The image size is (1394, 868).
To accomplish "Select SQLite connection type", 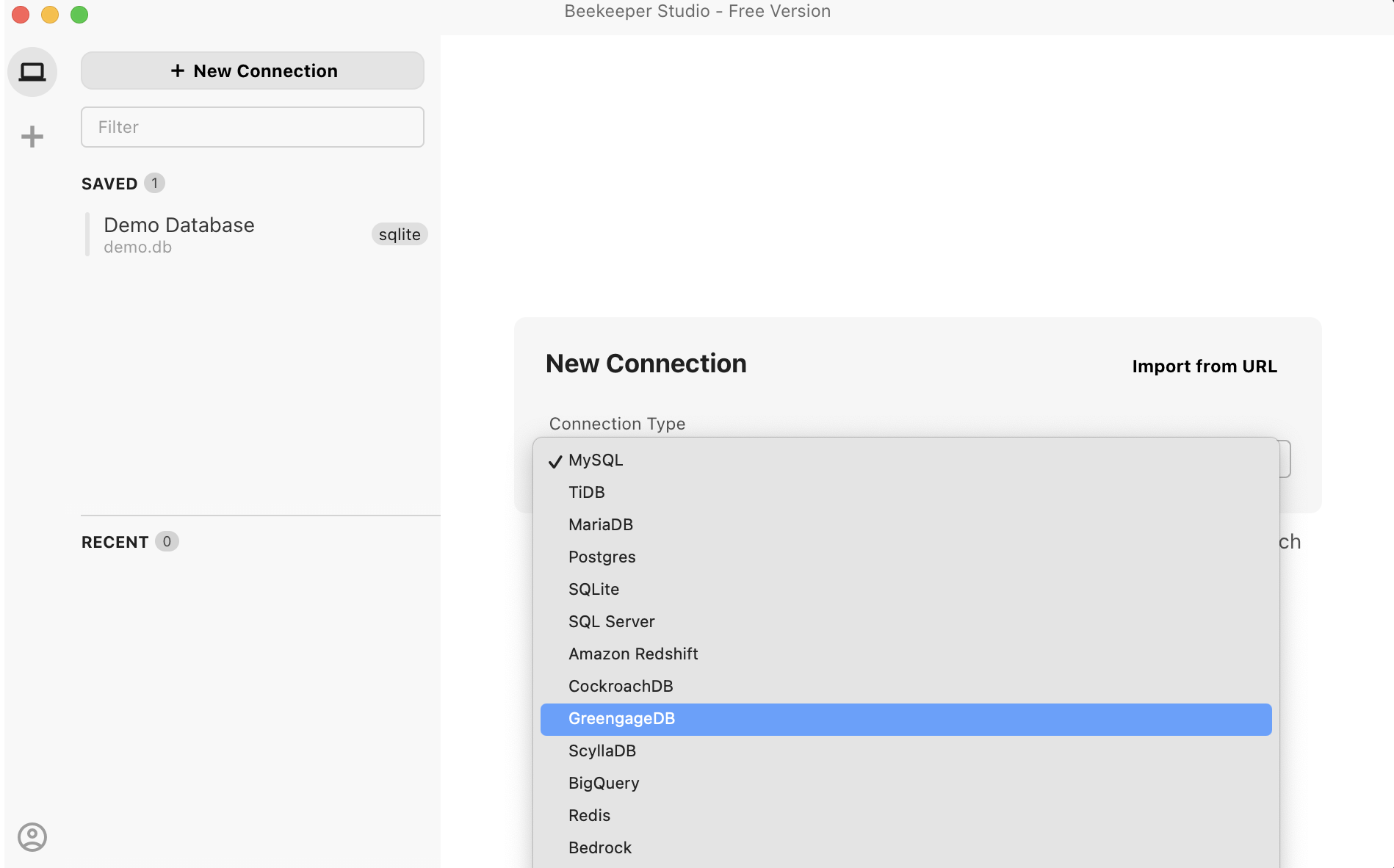I will coord(906,589).
